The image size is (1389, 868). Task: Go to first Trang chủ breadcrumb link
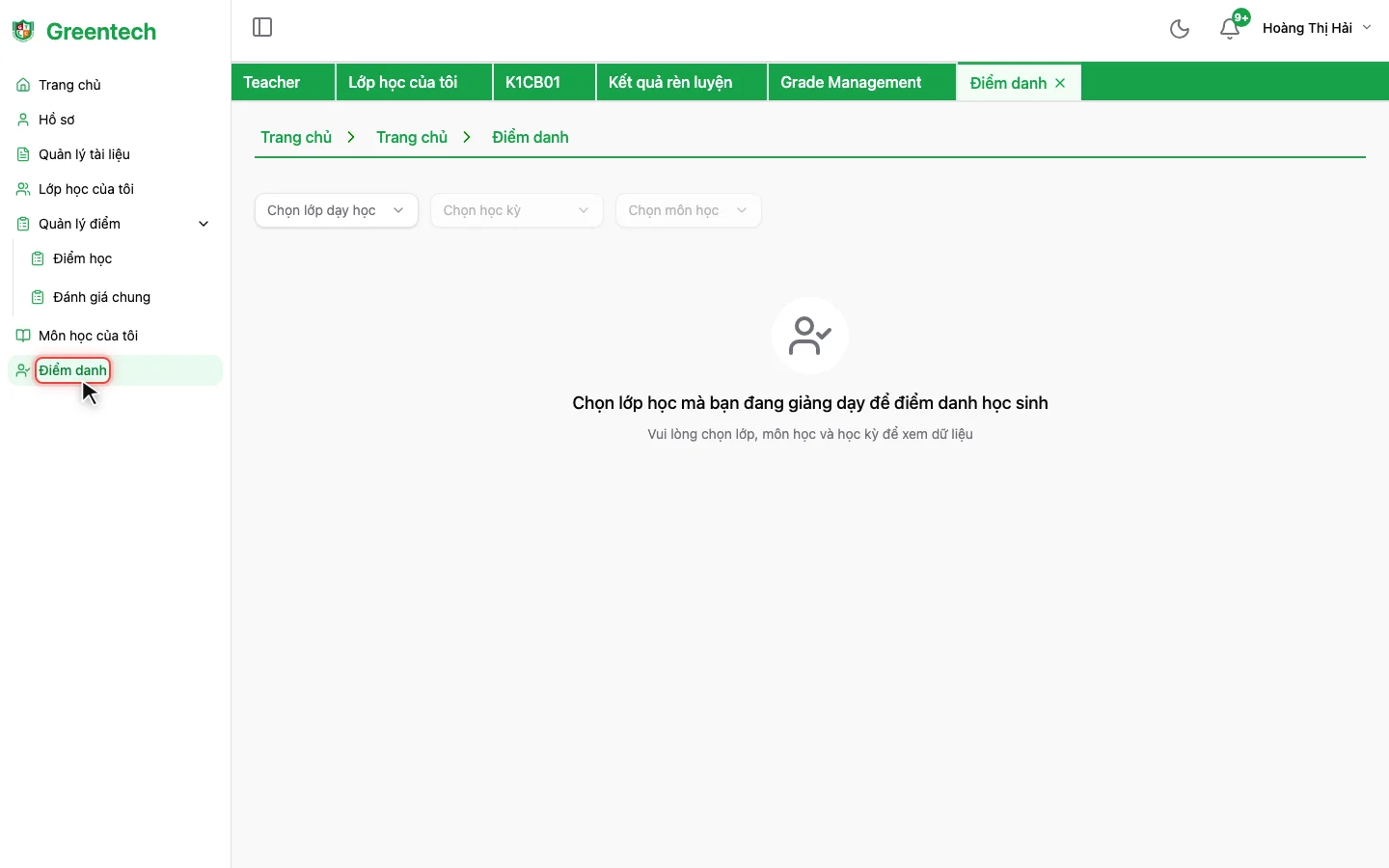(x=296, y=137)
